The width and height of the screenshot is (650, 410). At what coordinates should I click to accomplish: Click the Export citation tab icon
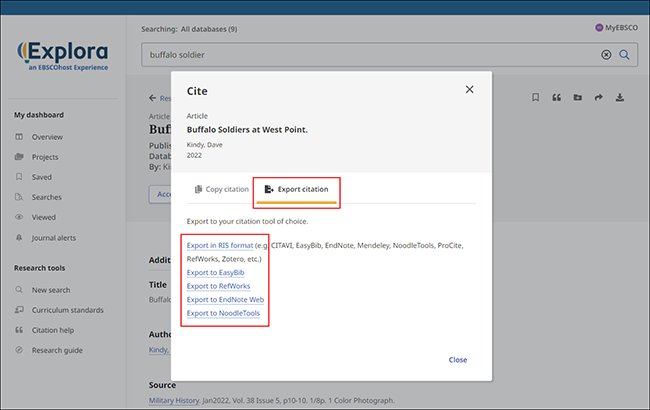tap(269, 189)
